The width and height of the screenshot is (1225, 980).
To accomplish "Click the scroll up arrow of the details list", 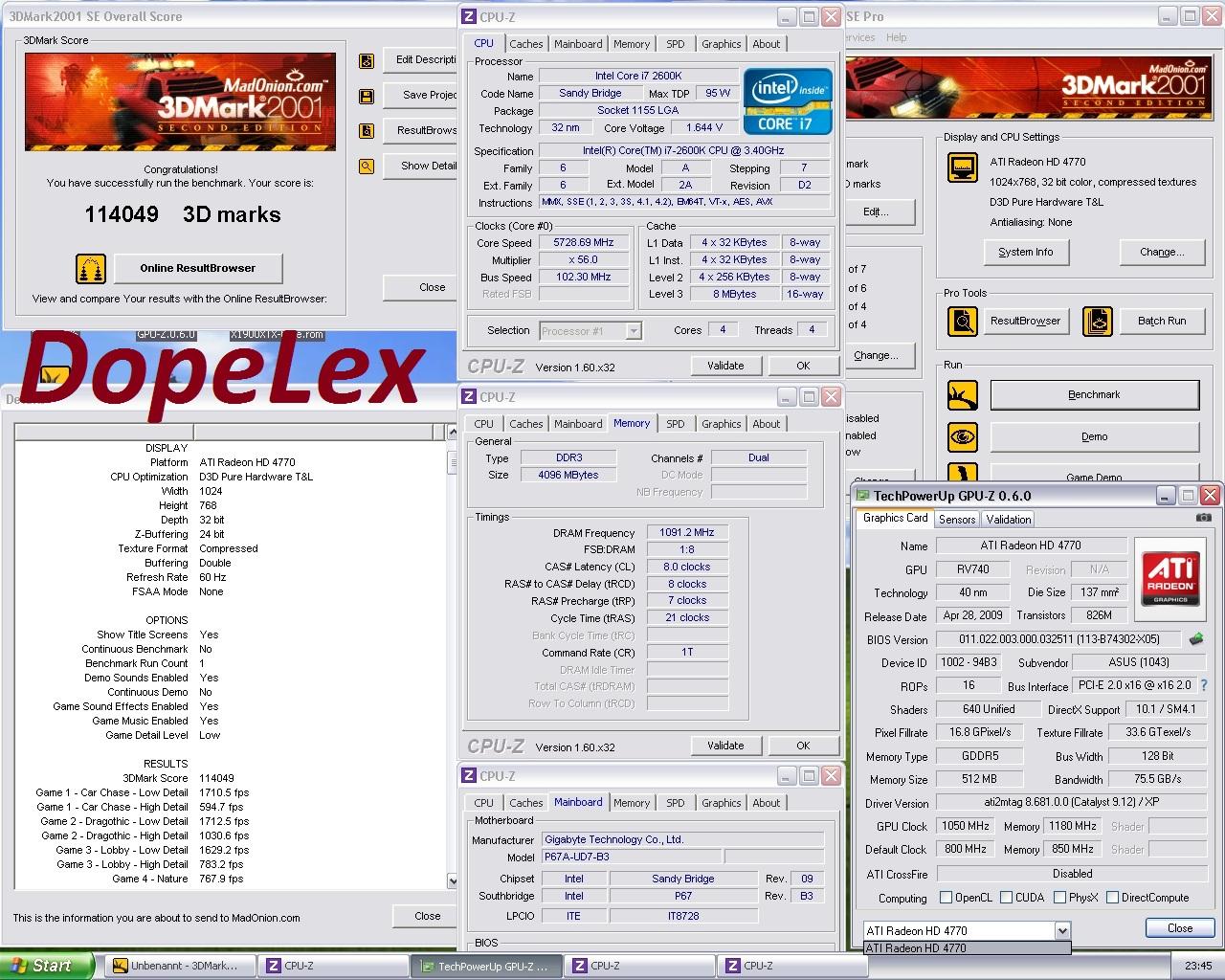I will coord(453,433).
